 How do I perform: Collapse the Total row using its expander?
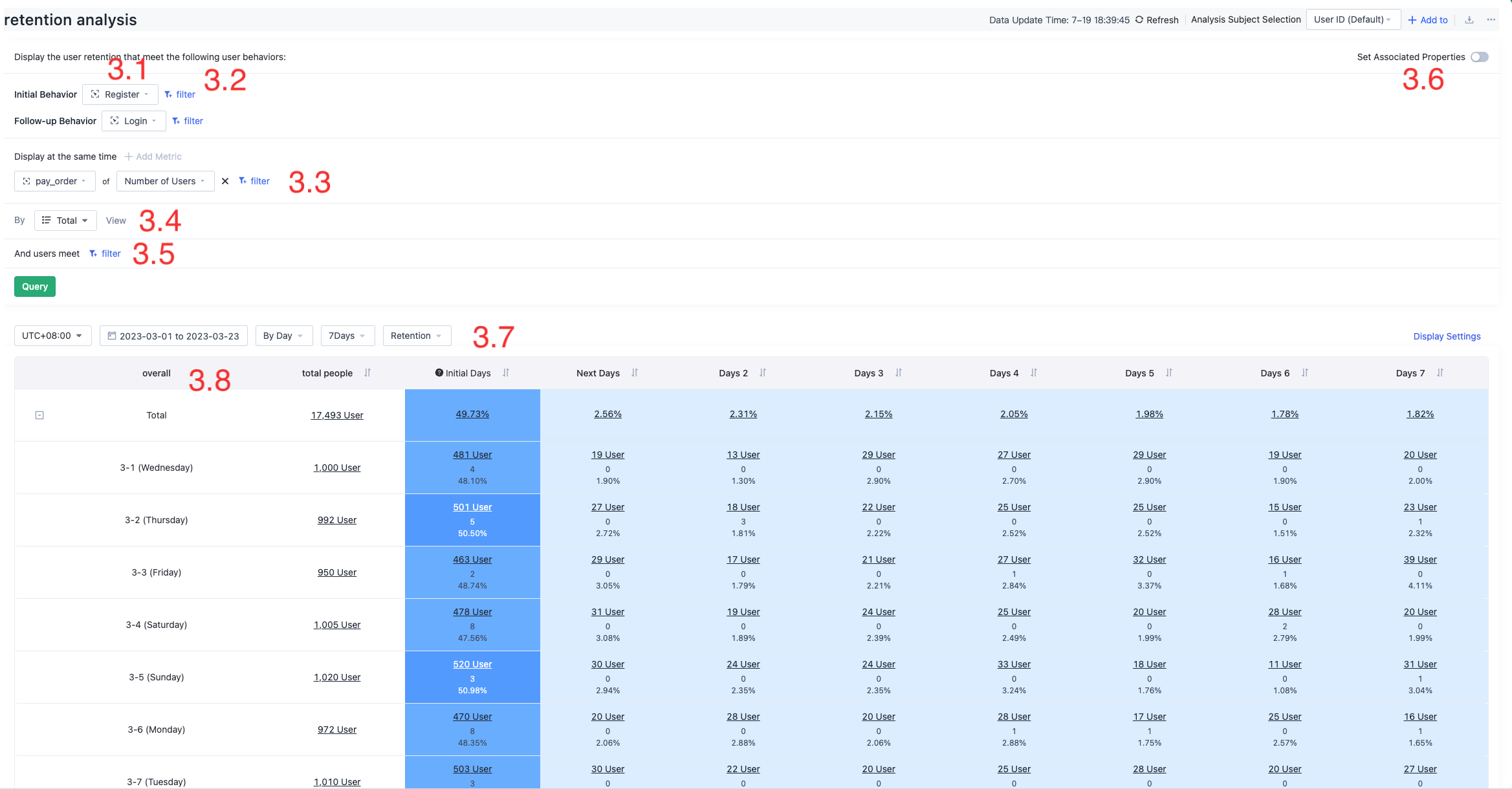(x=39, y=415)
